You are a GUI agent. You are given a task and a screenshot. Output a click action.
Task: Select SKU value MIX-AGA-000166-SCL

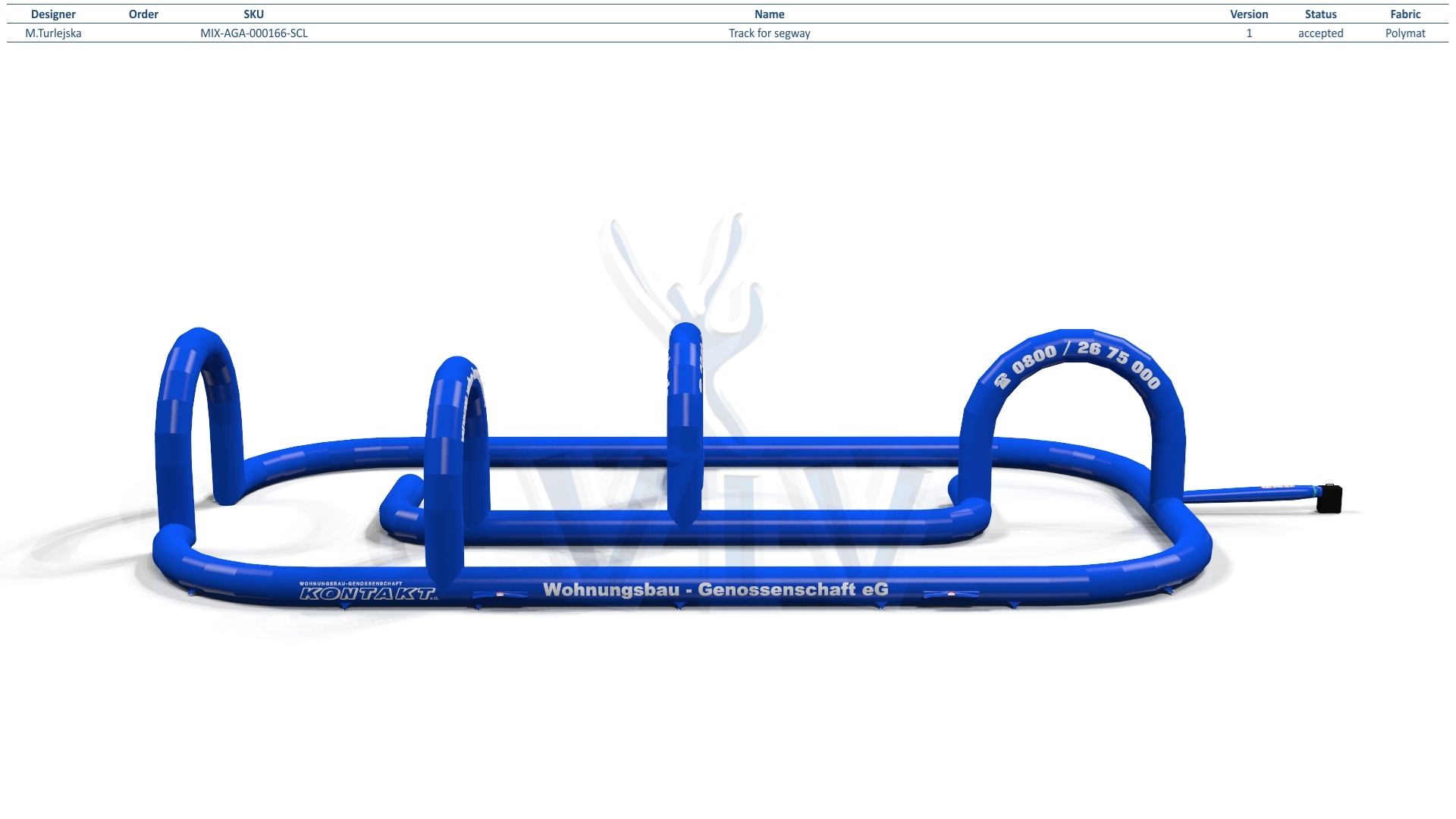point(254,33)
